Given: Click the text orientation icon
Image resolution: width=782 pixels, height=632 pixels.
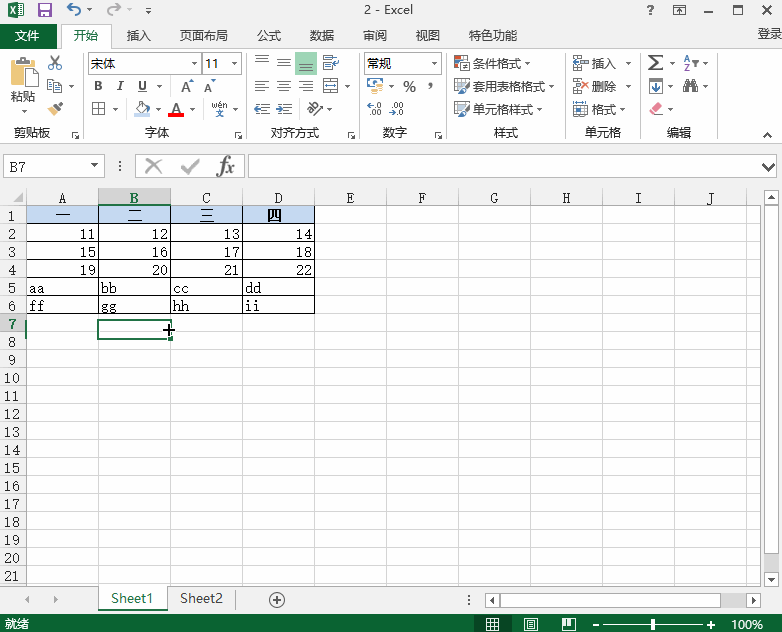Looking at the screenshot, I should tap(315, 109).
